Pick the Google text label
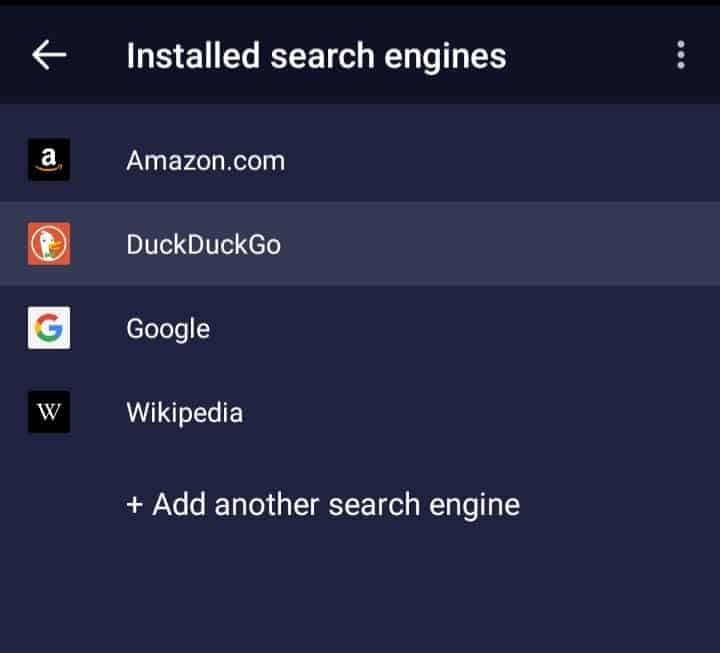720x653 pixels. 168,328
